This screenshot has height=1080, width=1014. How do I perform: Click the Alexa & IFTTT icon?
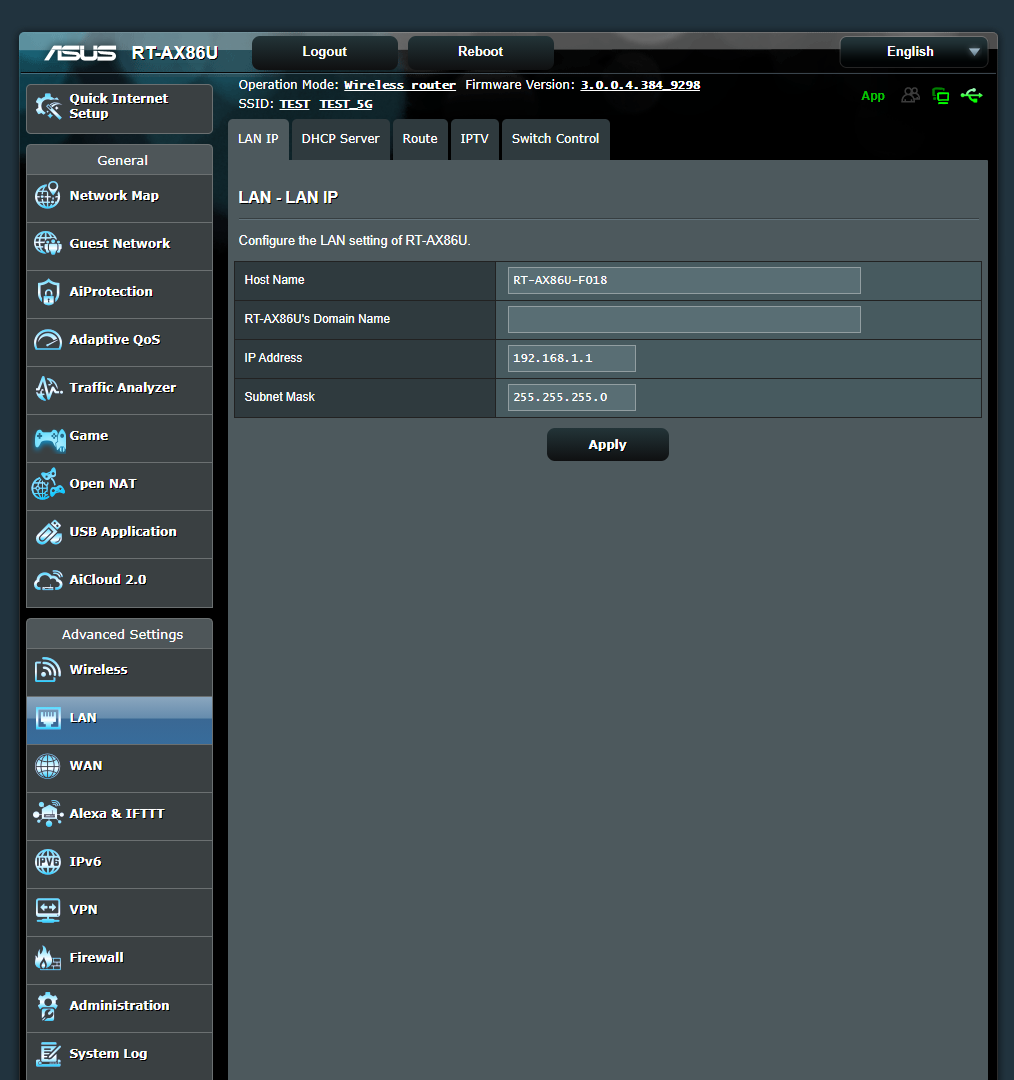pos(48,813)
